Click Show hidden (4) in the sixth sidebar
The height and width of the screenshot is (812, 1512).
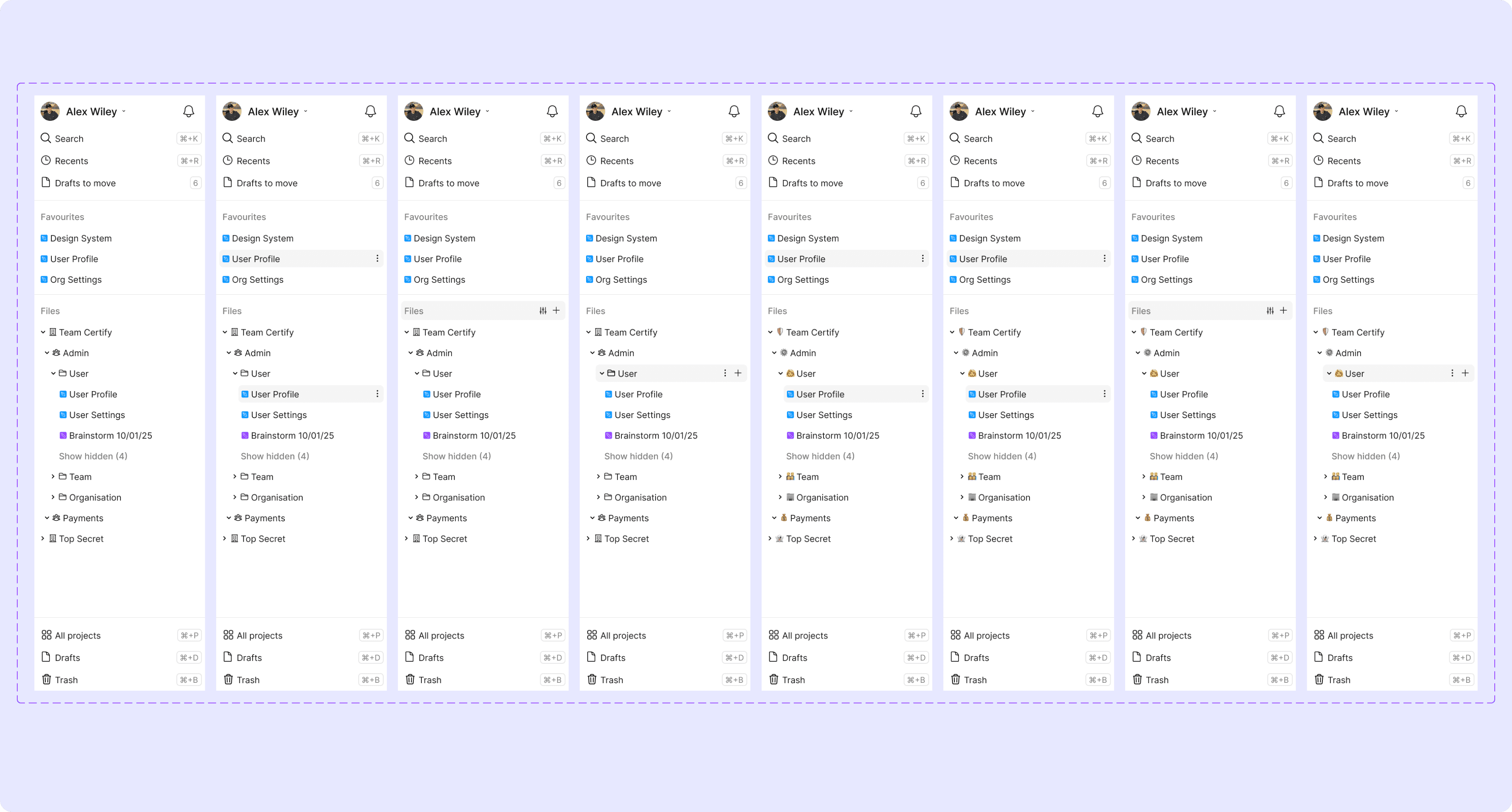point(1002,456)
